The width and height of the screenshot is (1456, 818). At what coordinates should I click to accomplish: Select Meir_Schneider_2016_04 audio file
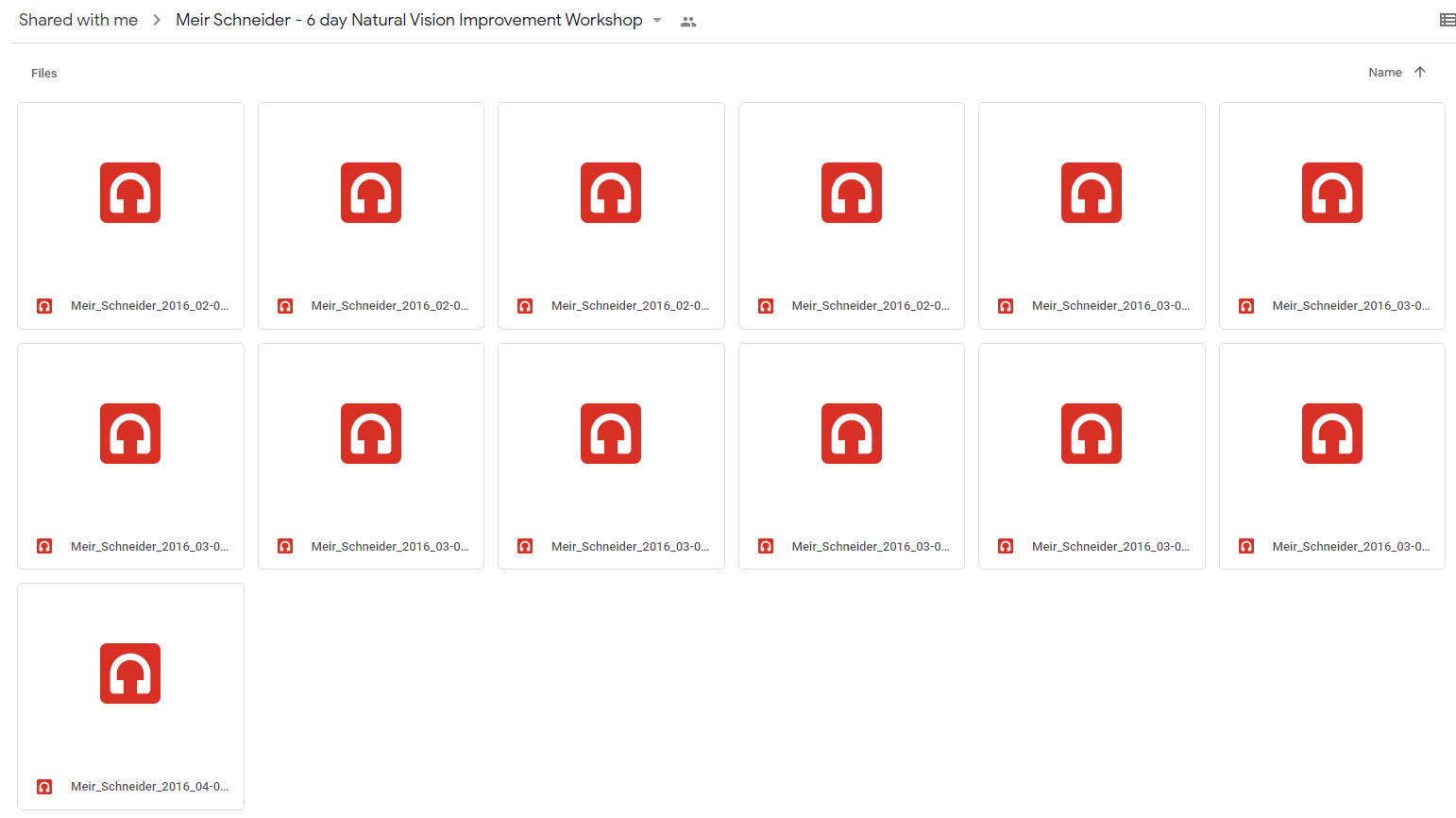pos(130,696)
